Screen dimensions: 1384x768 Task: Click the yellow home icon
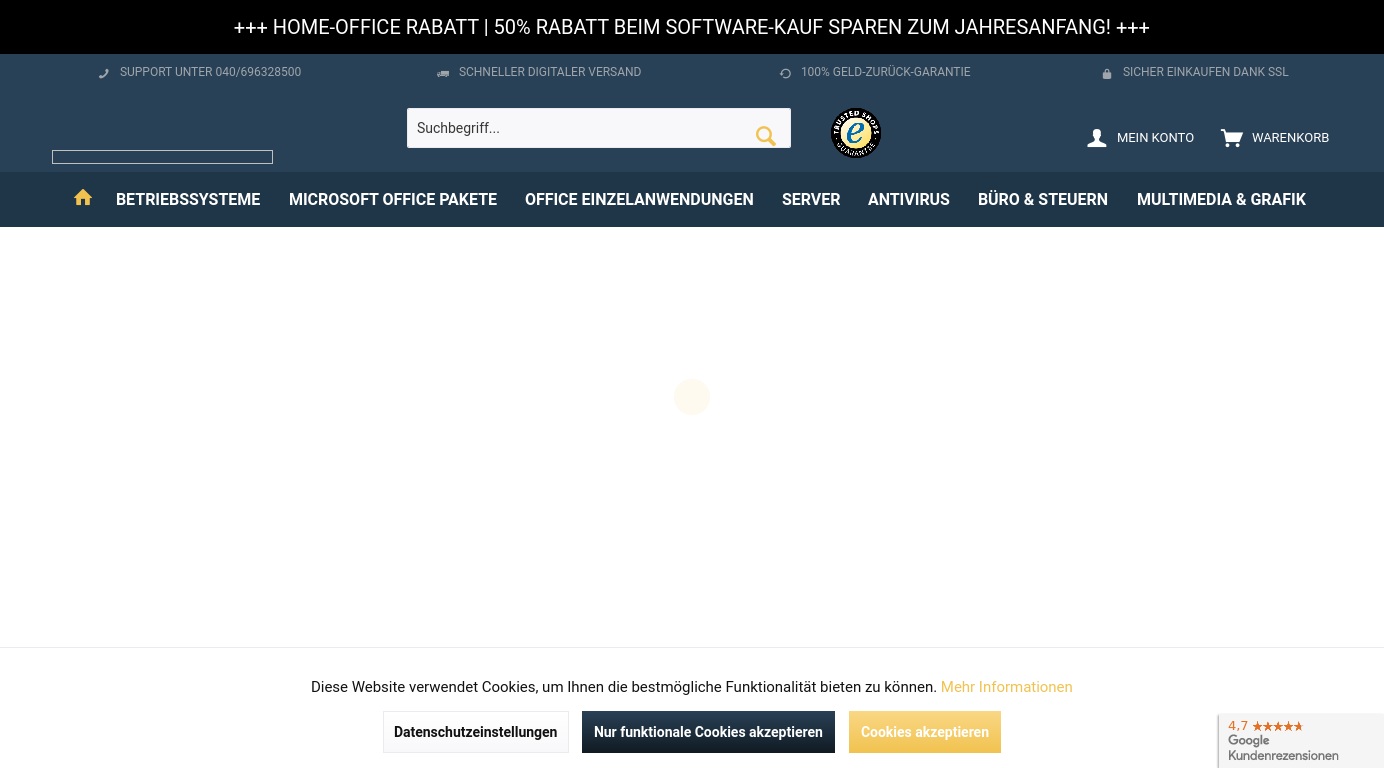(83, 198)
